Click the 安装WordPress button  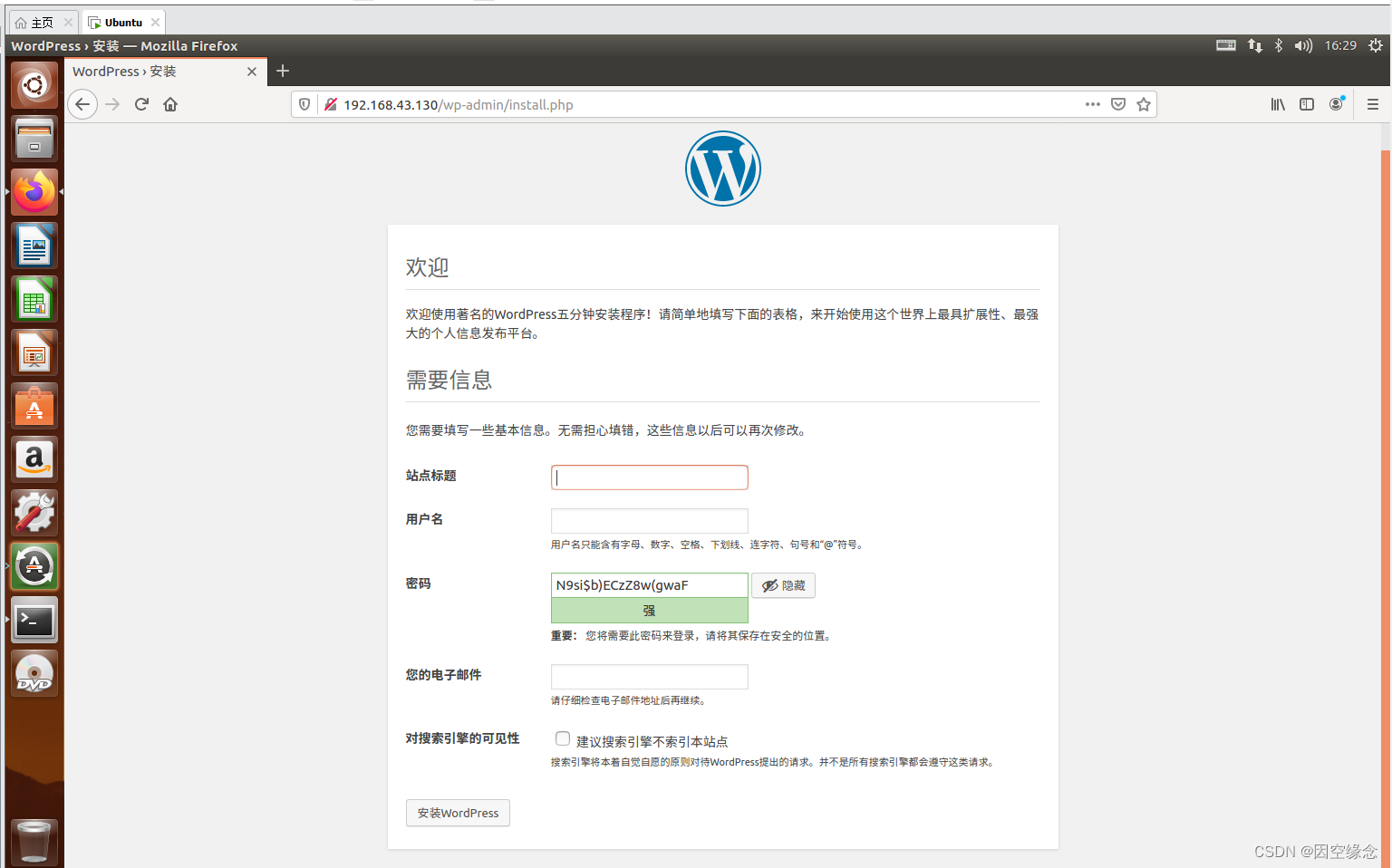pos(458,813)
